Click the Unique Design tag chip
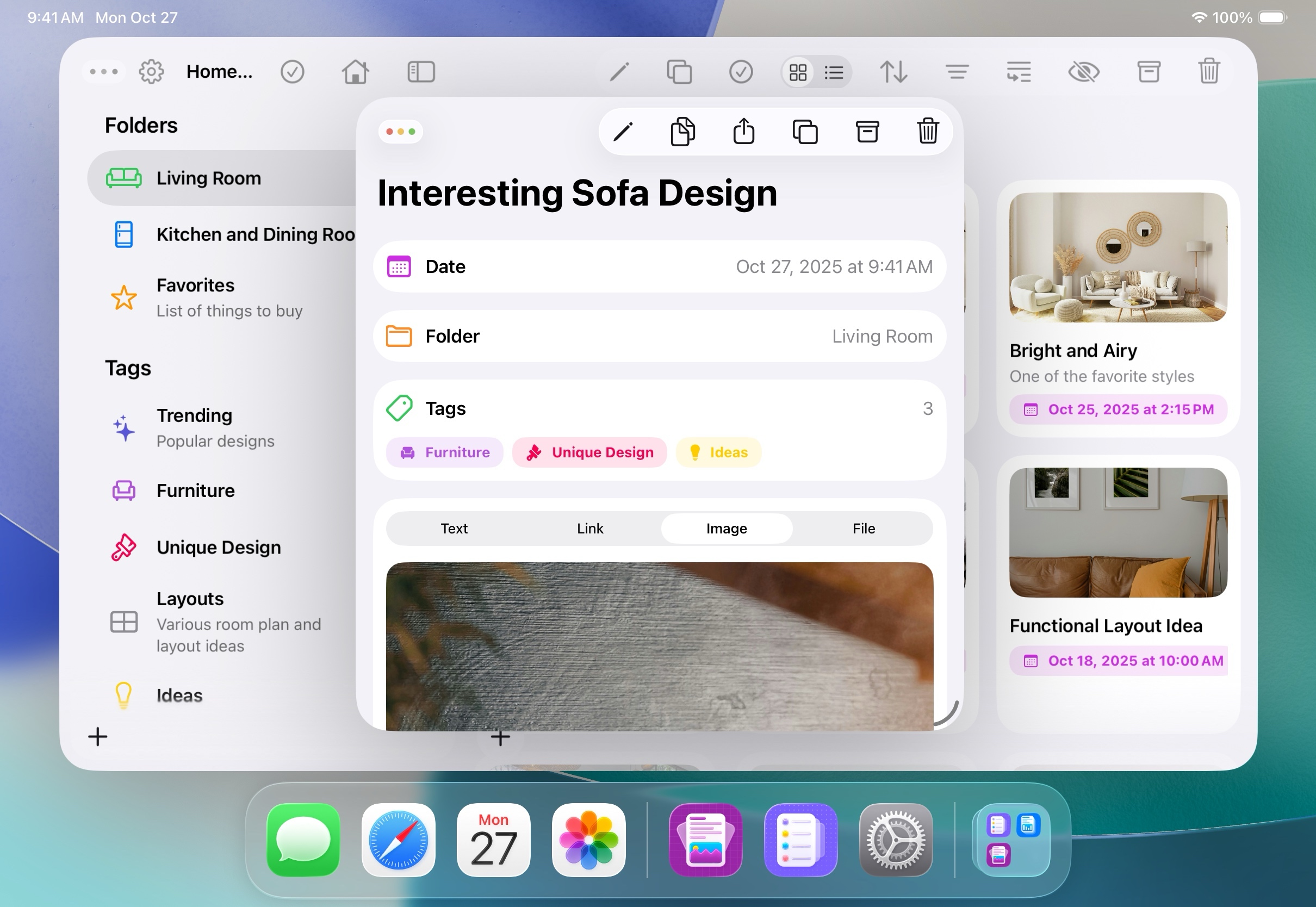 click(589, 452)
